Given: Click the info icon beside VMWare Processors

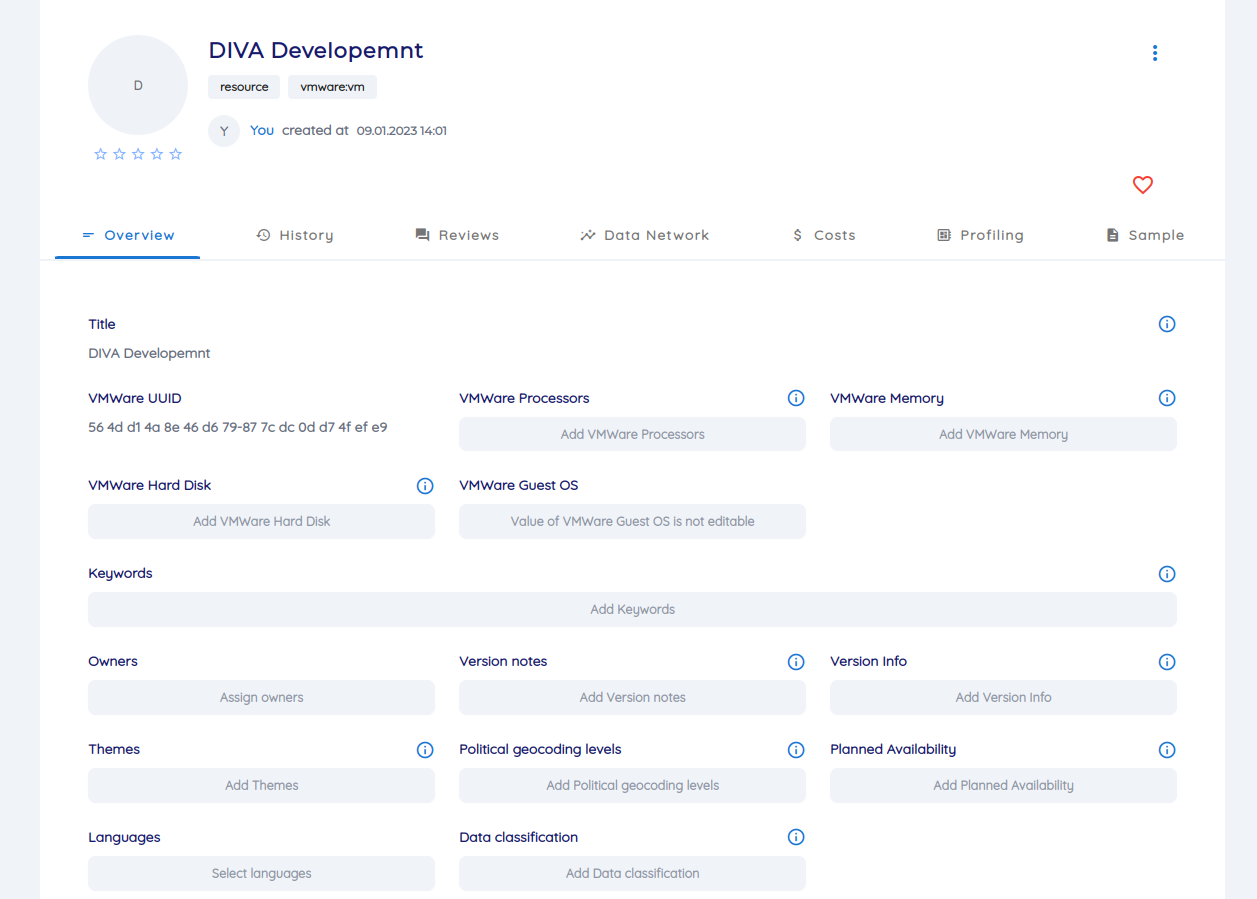Looking at the screenshot, I should 796,397.
